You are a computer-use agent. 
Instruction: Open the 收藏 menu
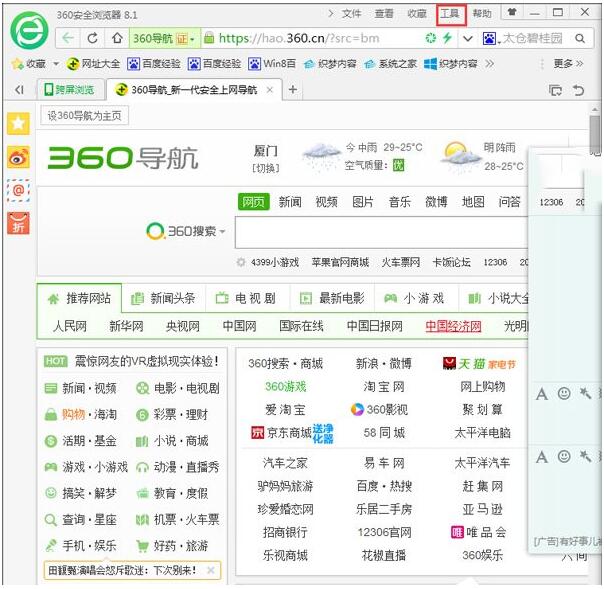point(417,13)
